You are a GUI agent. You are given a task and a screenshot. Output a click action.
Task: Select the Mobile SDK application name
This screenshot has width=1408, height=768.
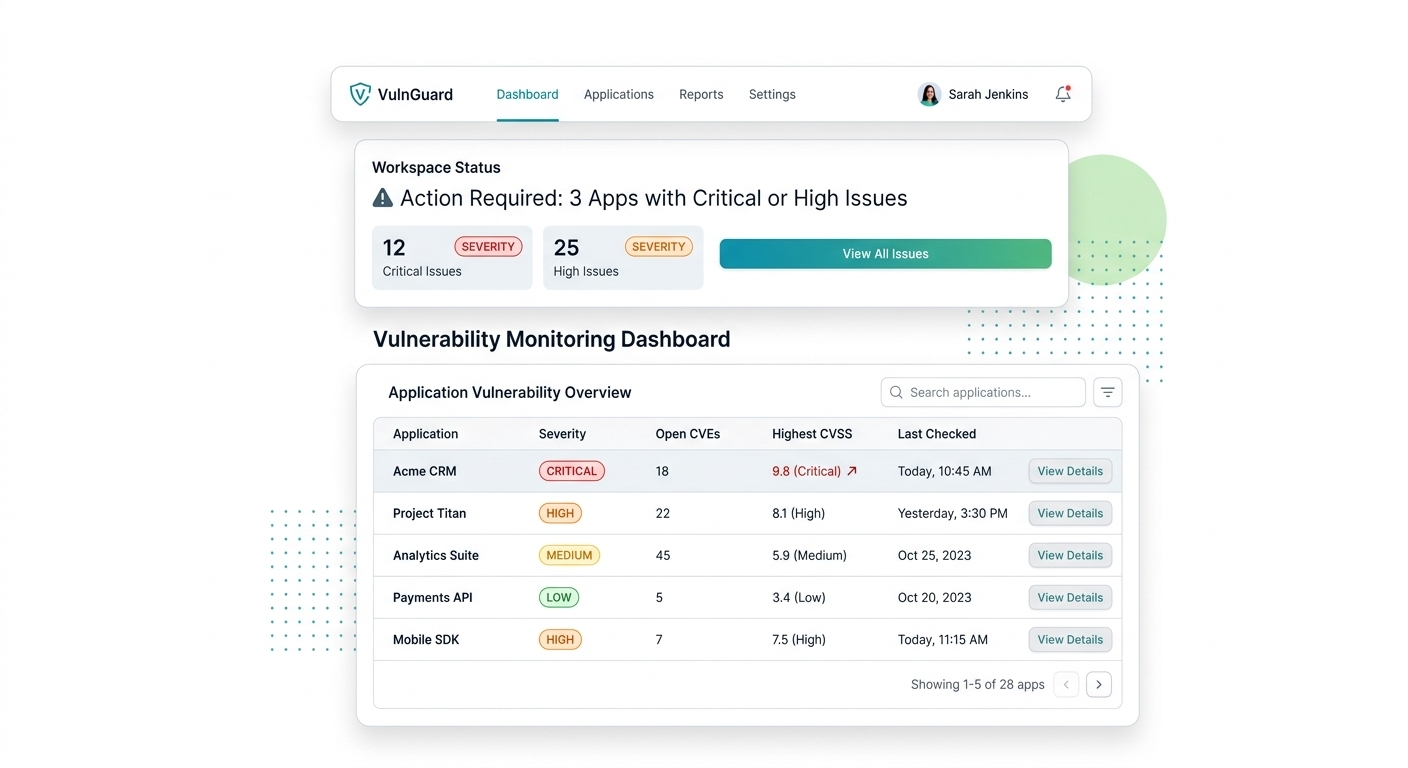[x=426, y=639]
